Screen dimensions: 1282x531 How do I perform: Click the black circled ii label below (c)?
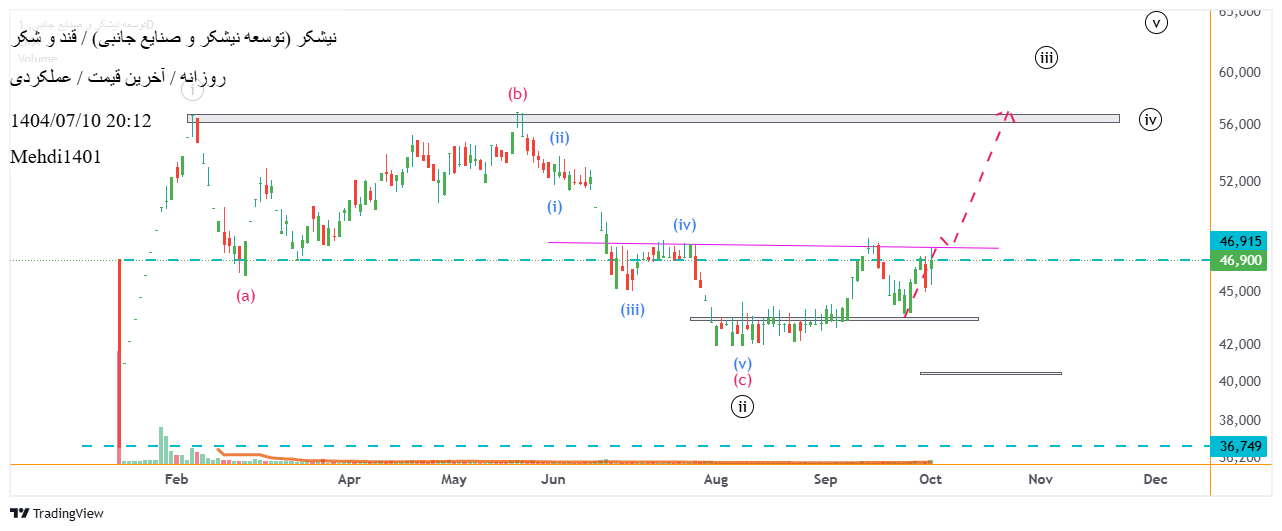click(741, 406)
